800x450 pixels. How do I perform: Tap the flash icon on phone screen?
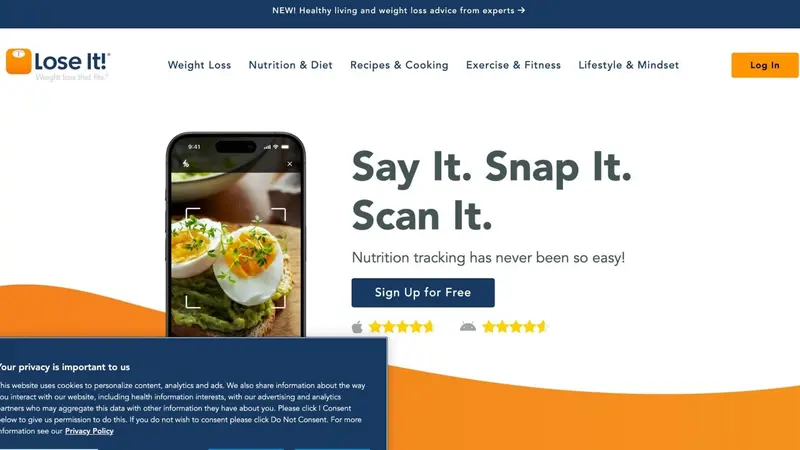click(186, 164)
